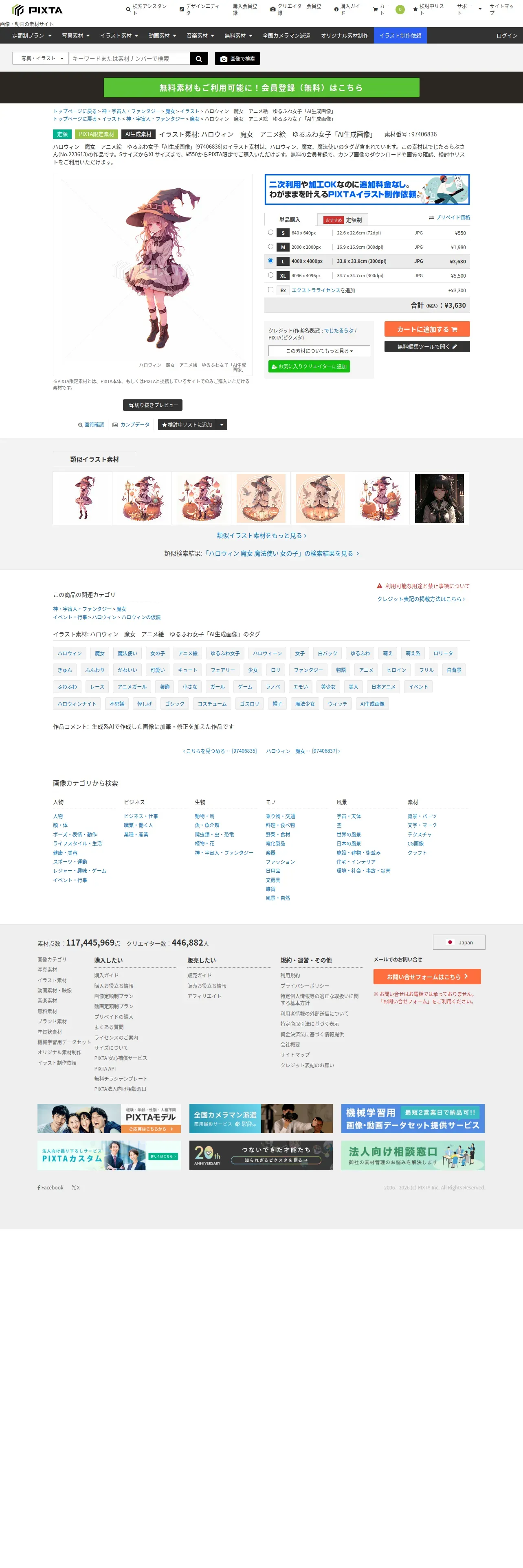Click the 画像で検索 camera button
Screen dimensions: 523x1568
pyautogui.click(x=237, y=59)
